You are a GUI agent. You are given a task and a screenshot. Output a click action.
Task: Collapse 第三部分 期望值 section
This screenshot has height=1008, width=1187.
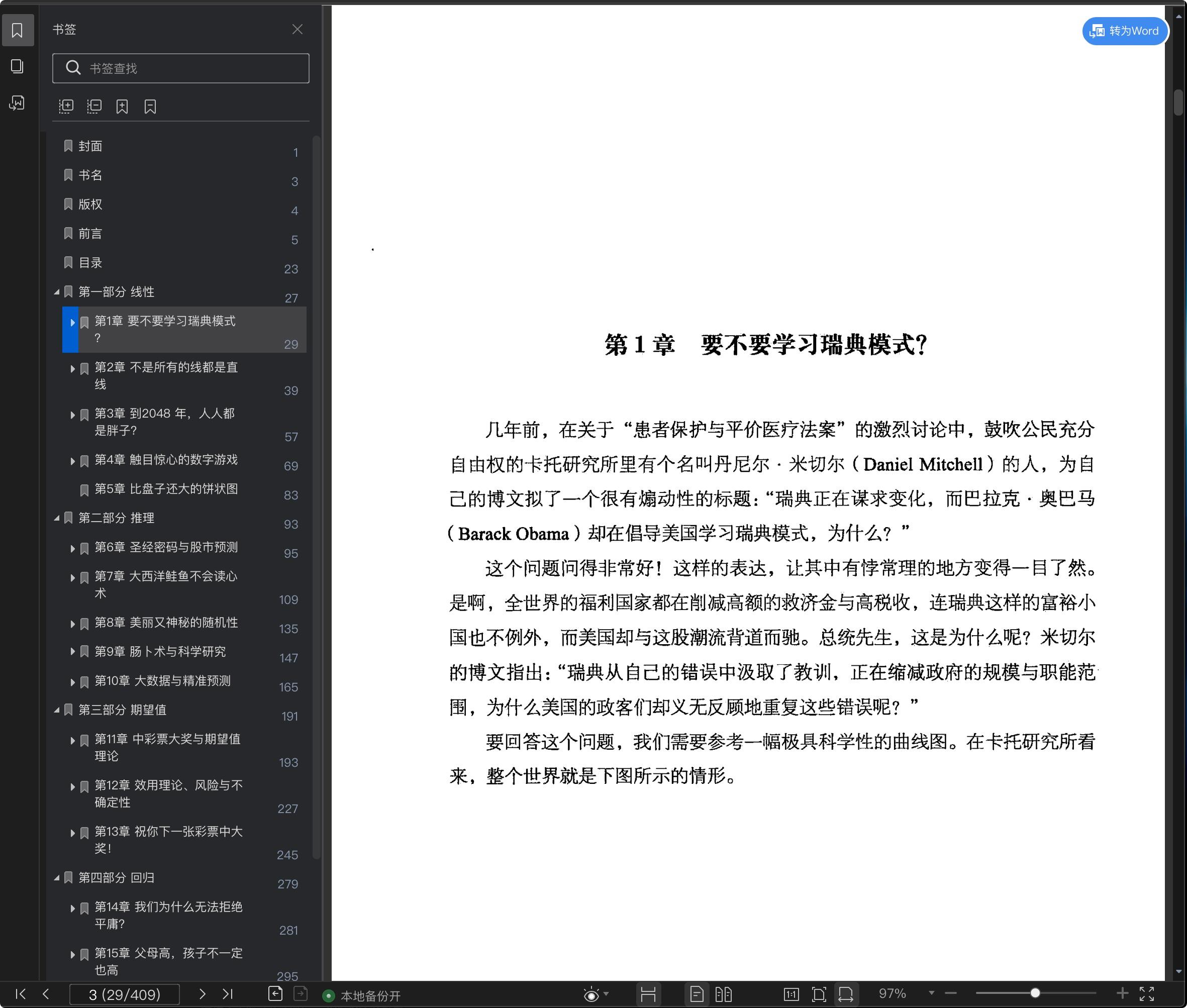pos(57,711)
